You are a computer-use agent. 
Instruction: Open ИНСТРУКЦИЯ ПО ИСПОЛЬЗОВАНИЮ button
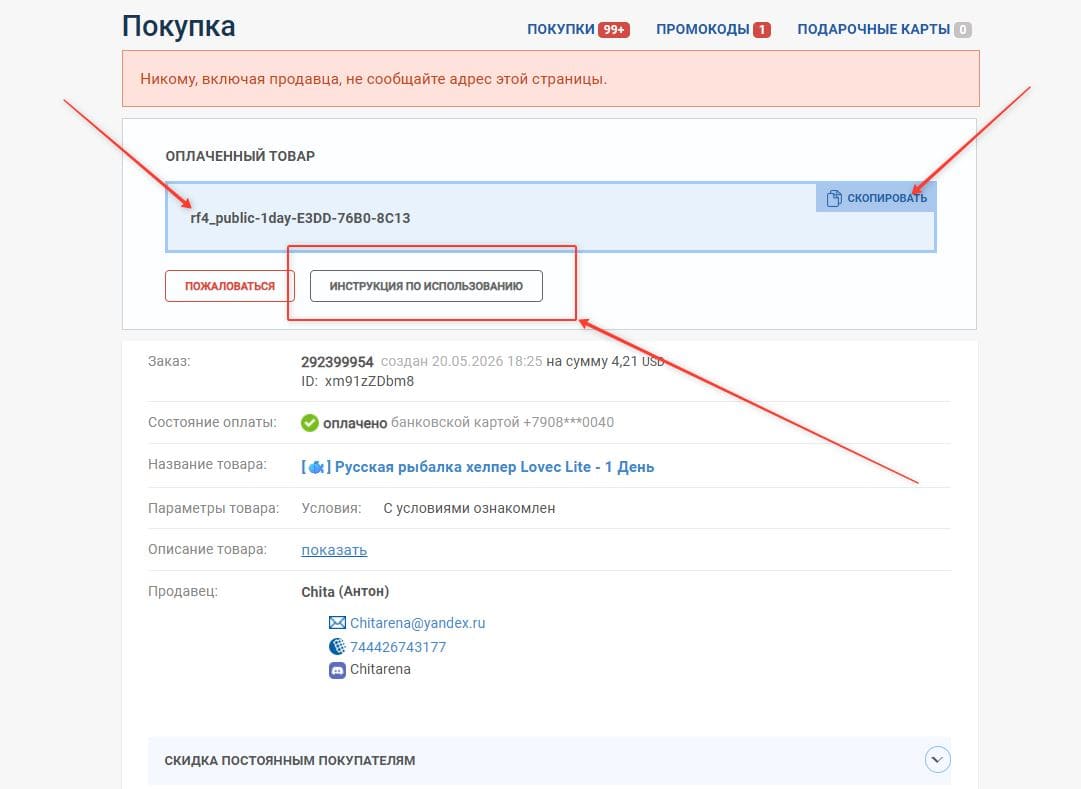(x=426, y=286)
